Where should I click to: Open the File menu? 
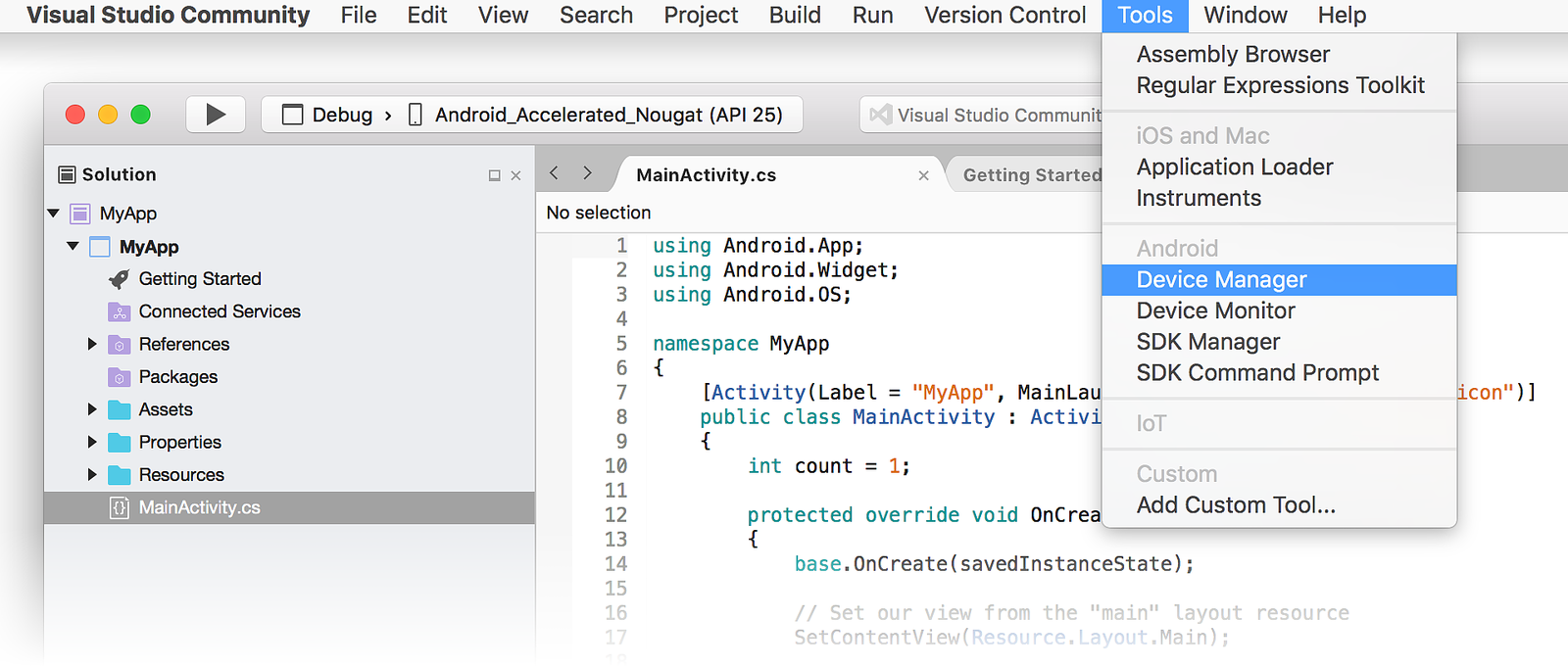(359, 16)
